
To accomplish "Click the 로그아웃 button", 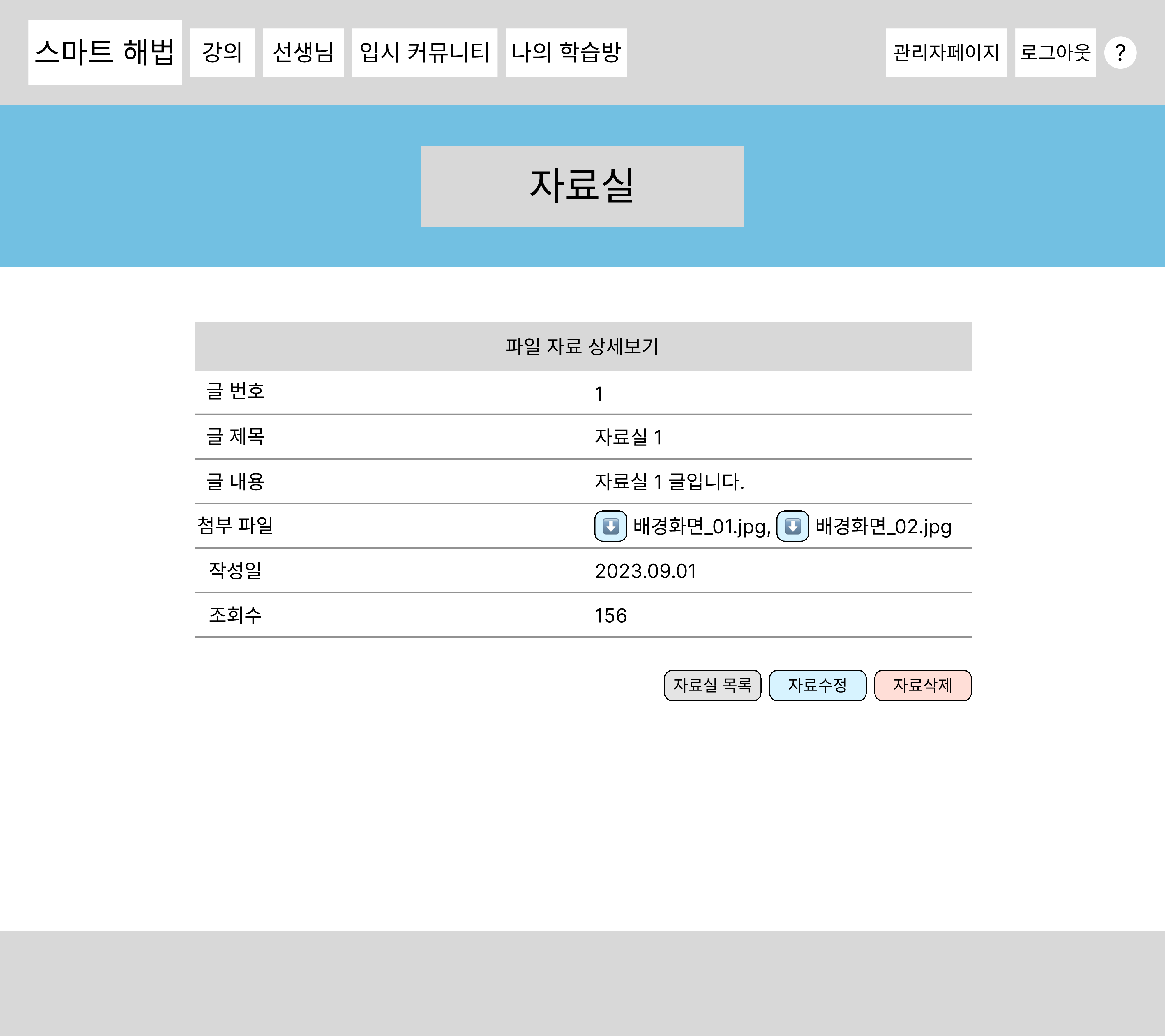I will pyautogui.click(x=1055, y=52).
